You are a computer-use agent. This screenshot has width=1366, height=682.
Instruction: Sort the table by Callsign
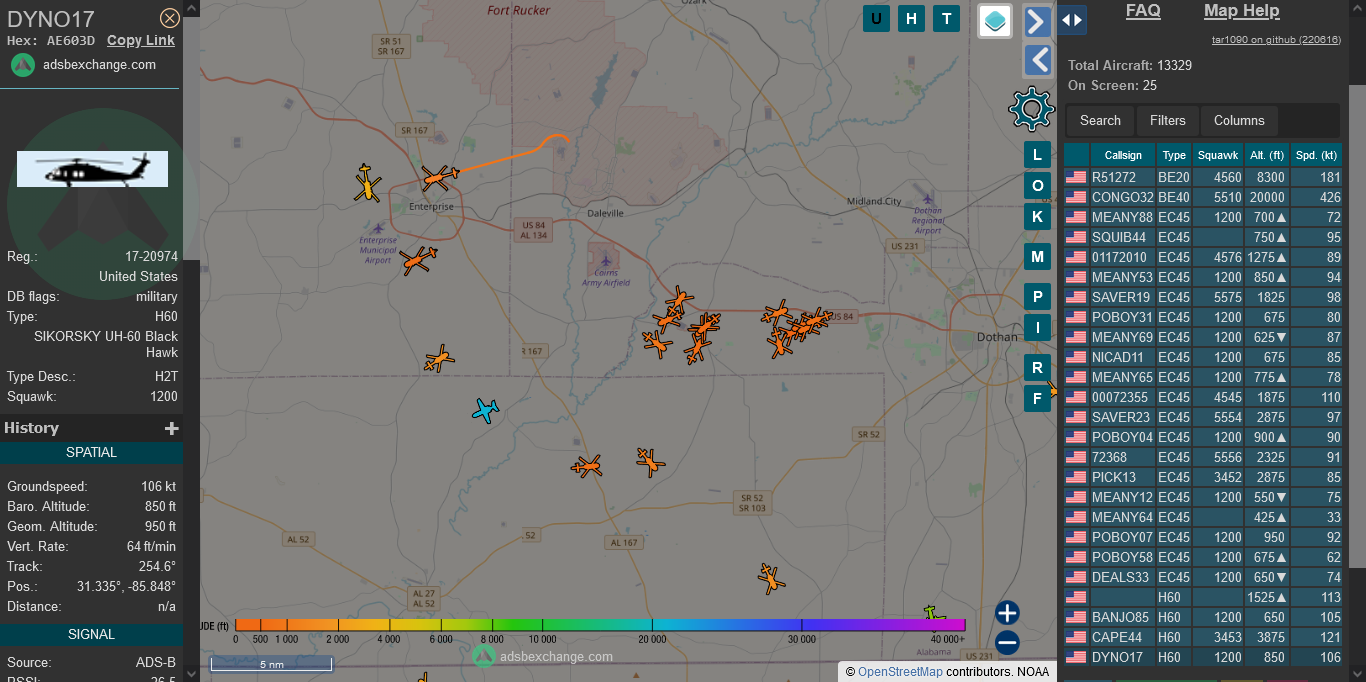click(x=1123, y=155)
